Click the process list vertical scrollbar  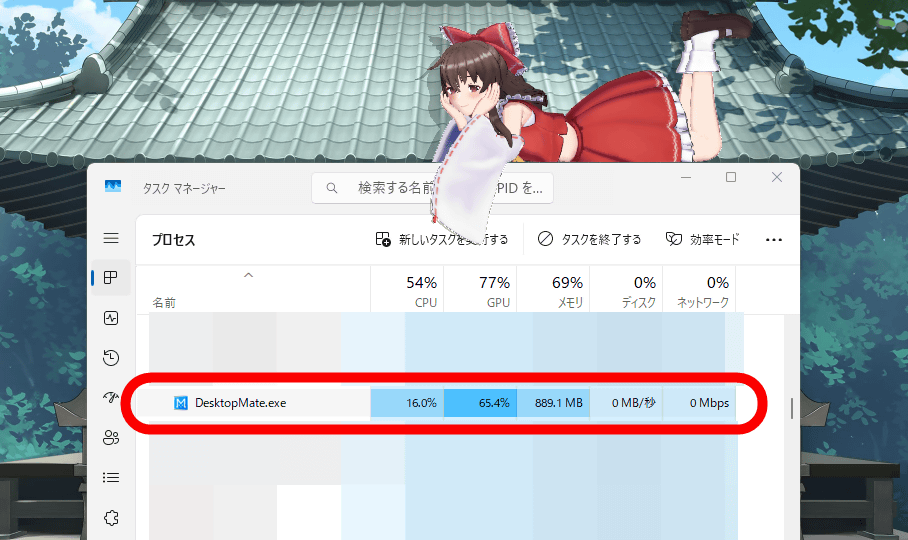point(792,408)
